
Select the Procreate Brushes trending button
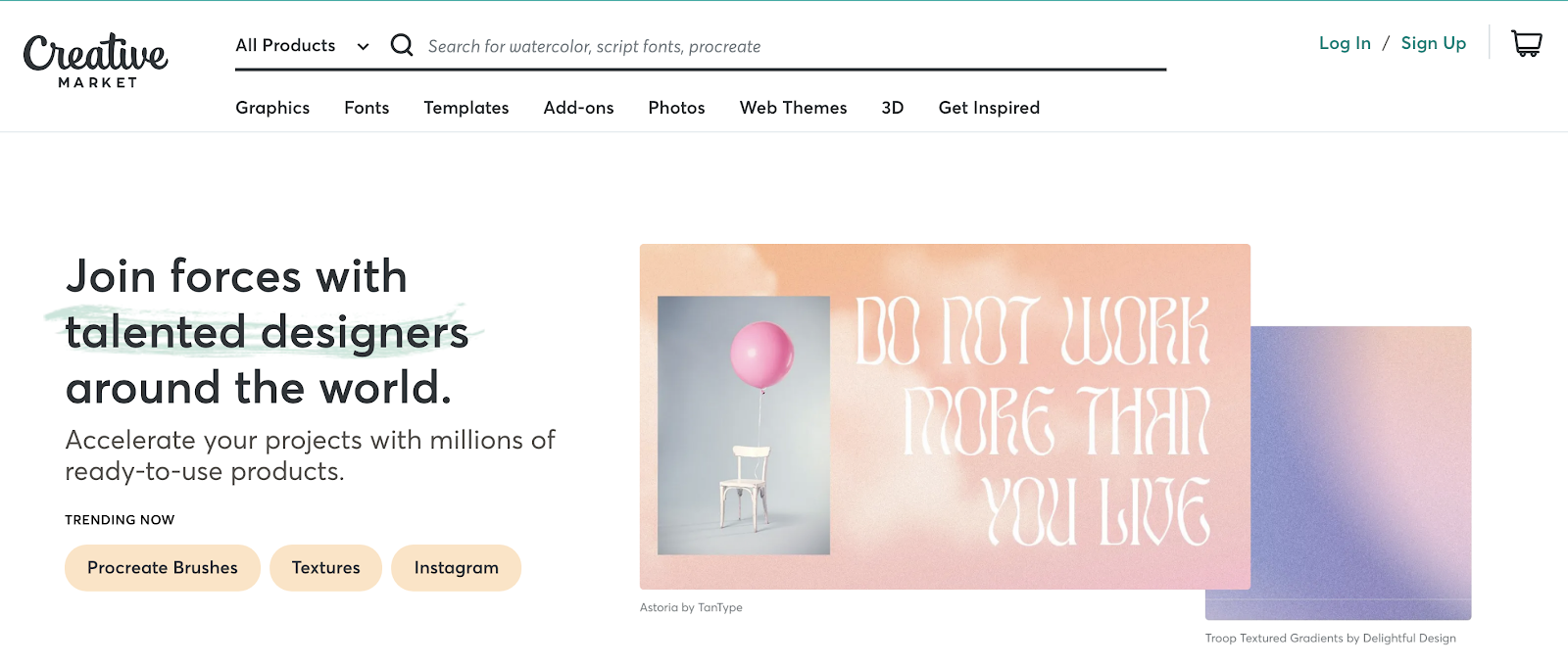pyautogui.click(x=163, y=568)
